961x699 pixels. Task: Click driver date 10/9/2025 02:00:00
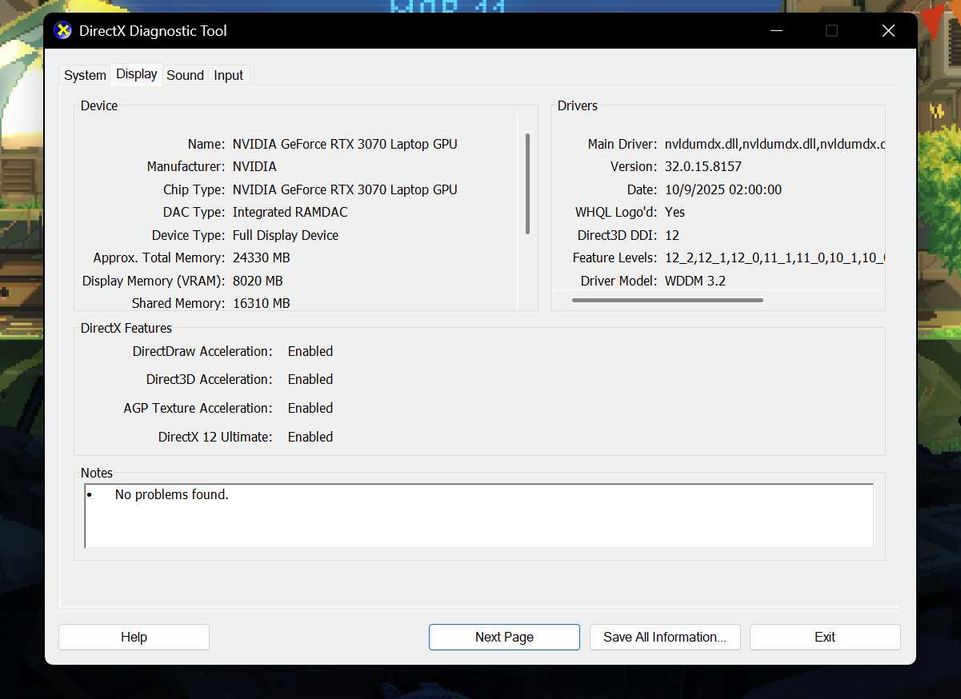pos(723,190)
